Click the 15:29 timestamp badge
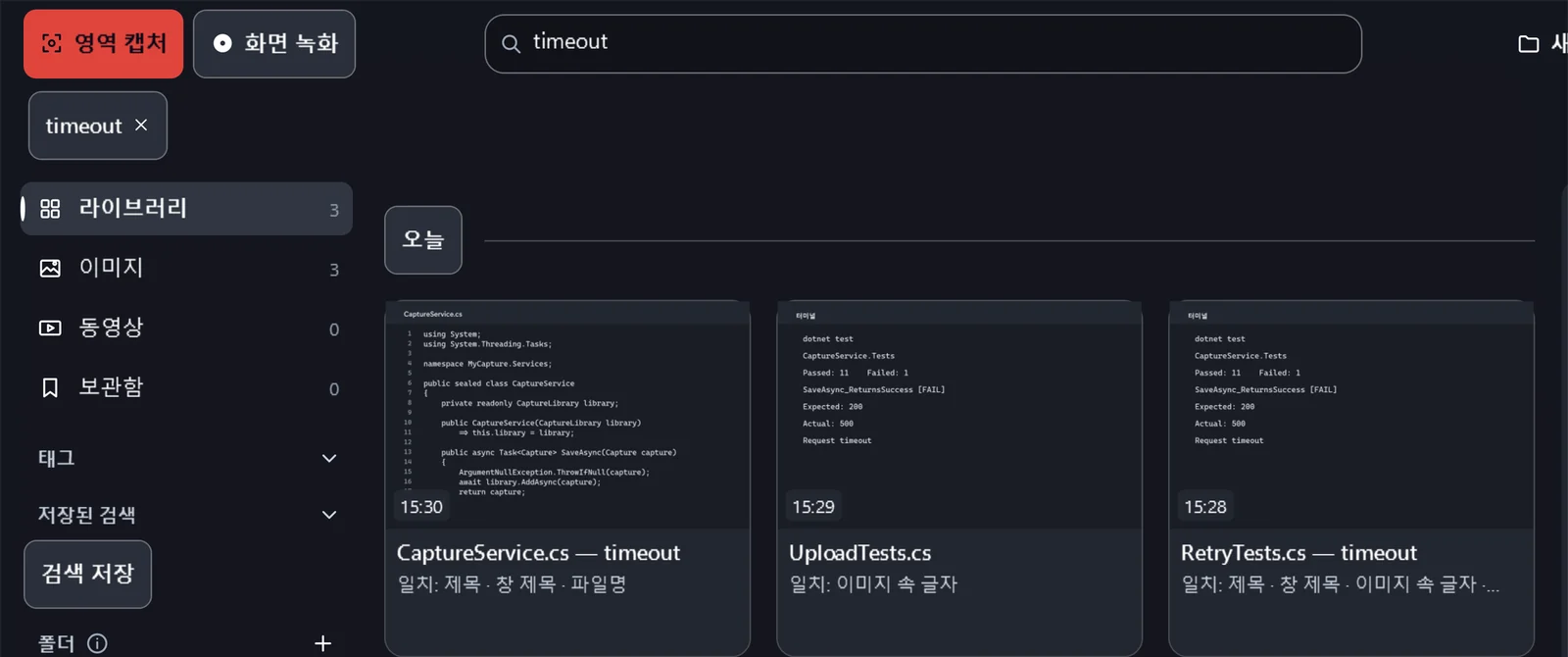Image resolution: width=1568 pixels, height=657 pixels. [x=813, y=507]
